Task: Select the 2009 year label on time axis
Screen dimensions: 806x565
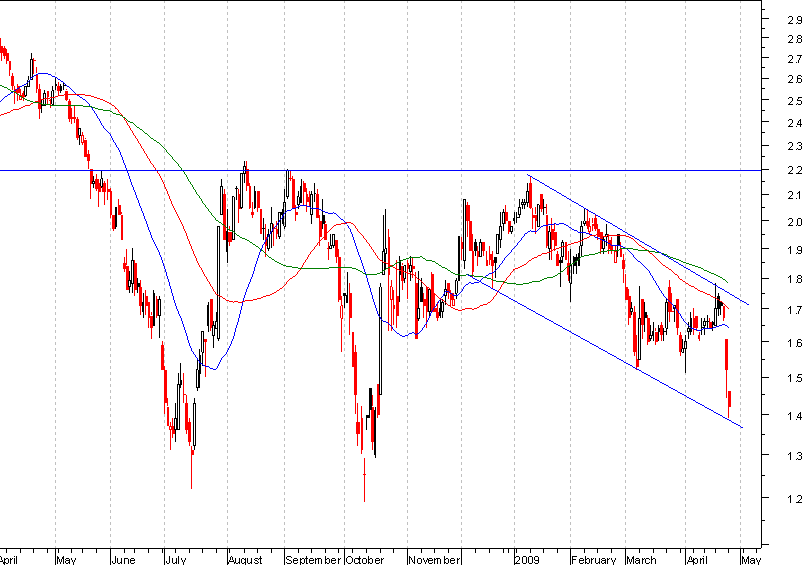Action: (x=527, y=560)
